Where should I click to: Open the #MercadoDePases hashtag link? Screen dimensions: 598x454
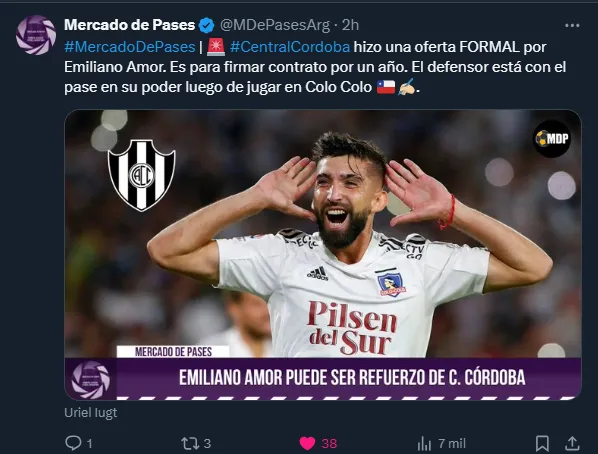130,47
